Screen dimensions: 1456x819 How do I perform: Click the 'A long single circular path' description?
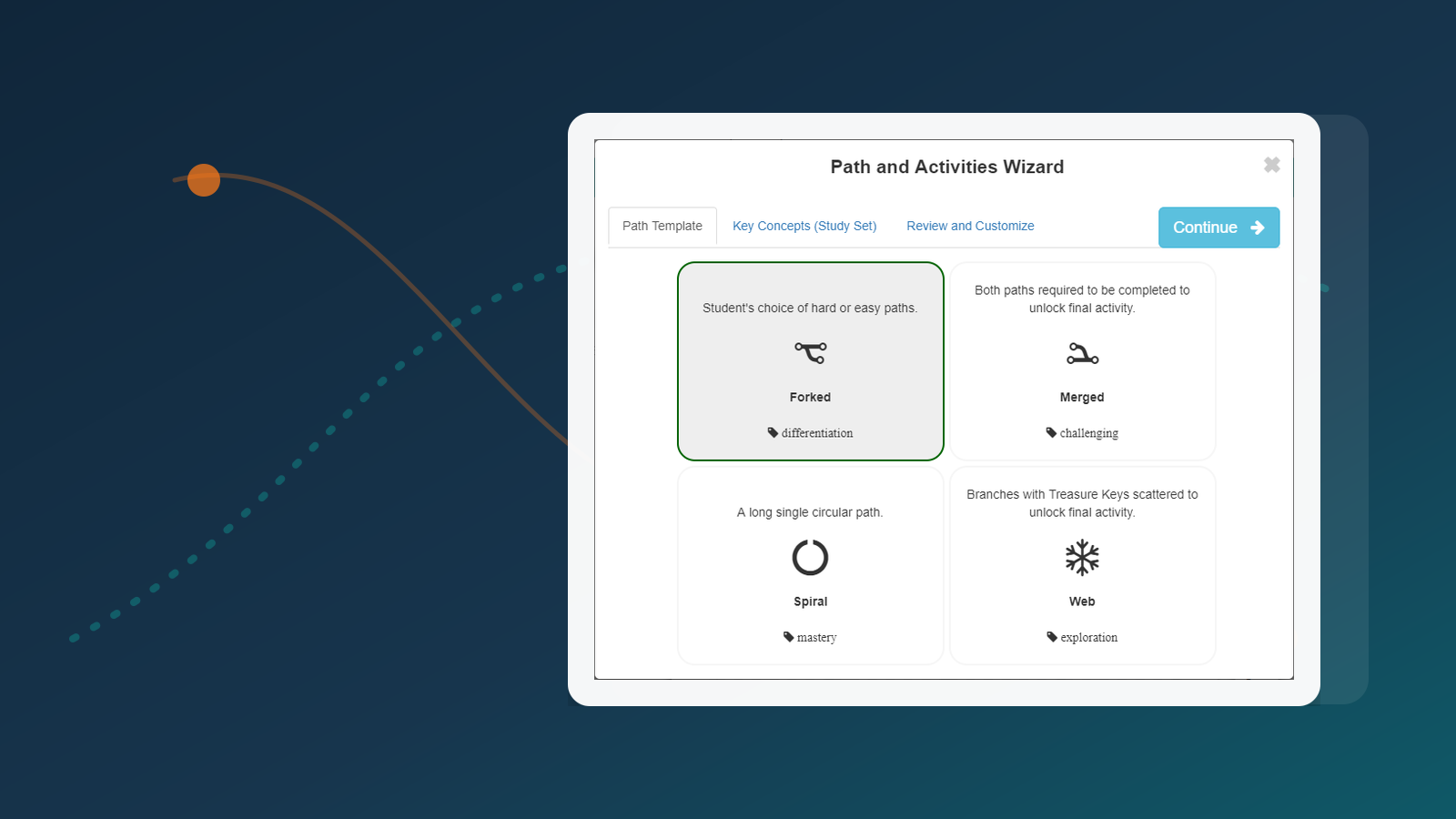point(810,512)
